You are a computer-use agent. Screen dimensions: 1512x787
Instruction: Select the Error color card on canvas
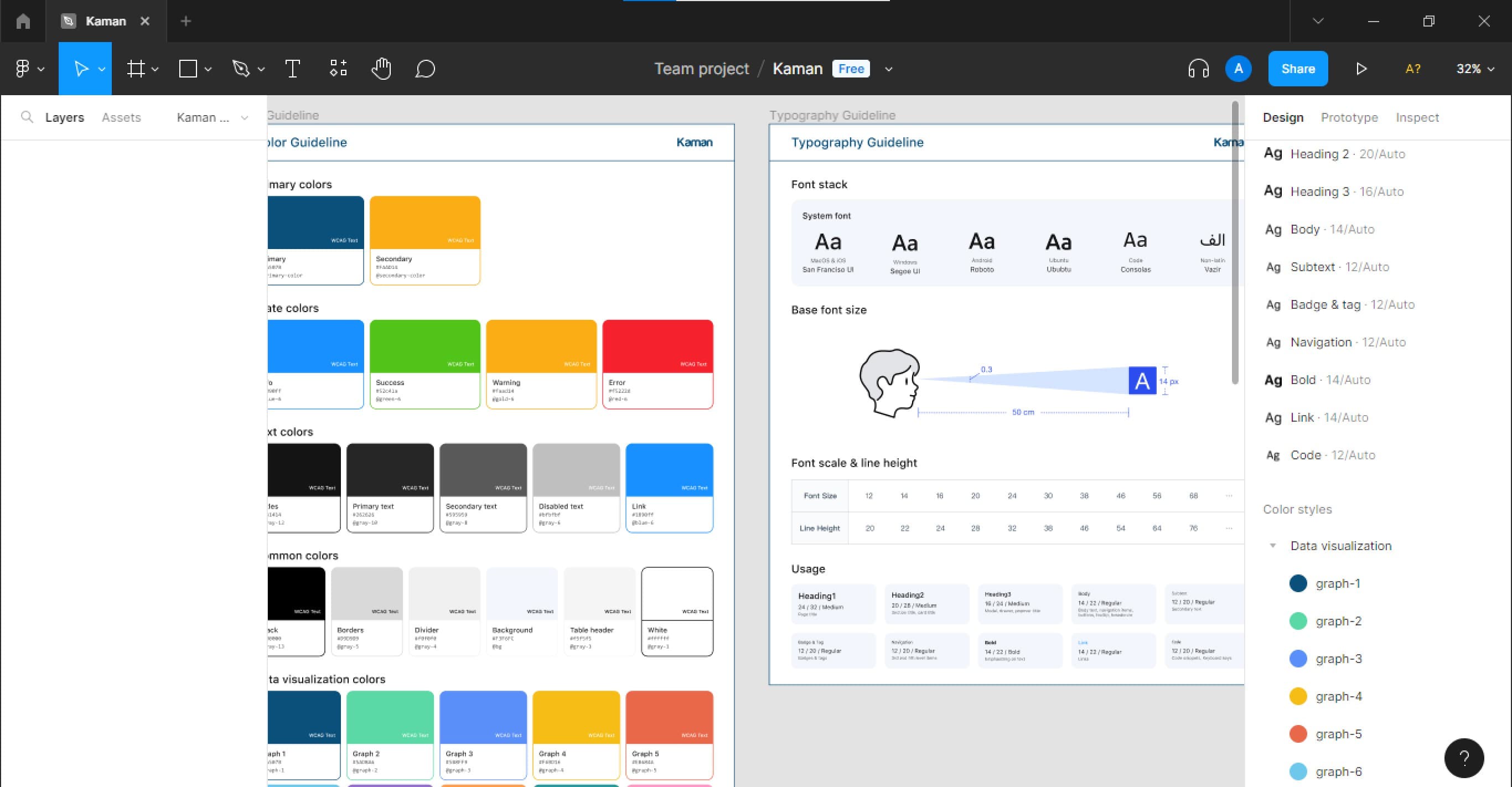pos(657,364)
